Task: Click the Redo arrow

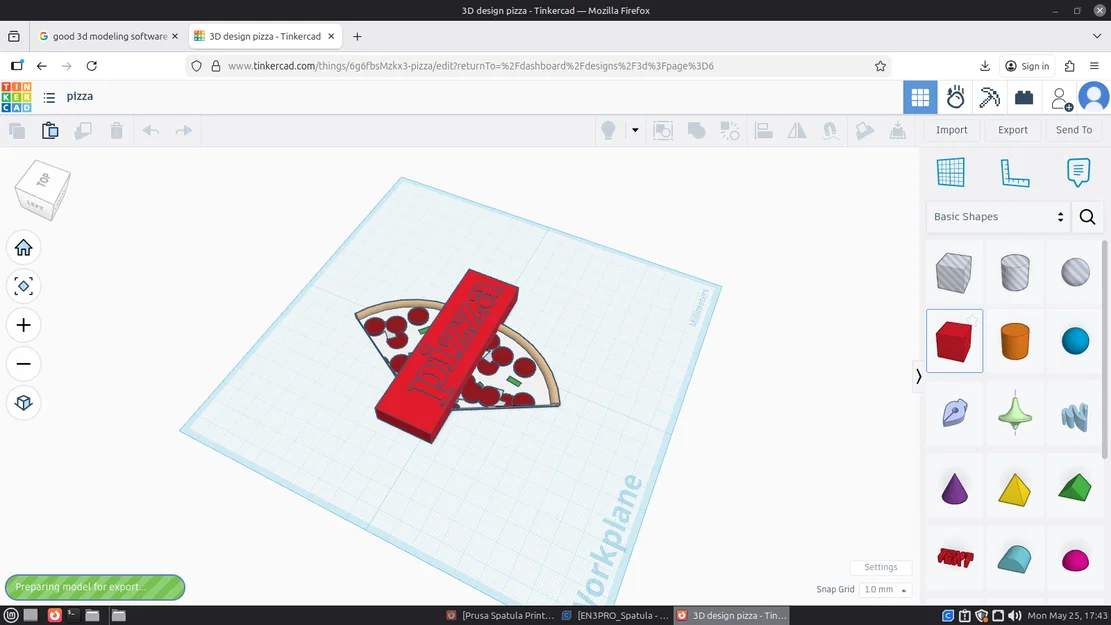Action: click(184, 130)
